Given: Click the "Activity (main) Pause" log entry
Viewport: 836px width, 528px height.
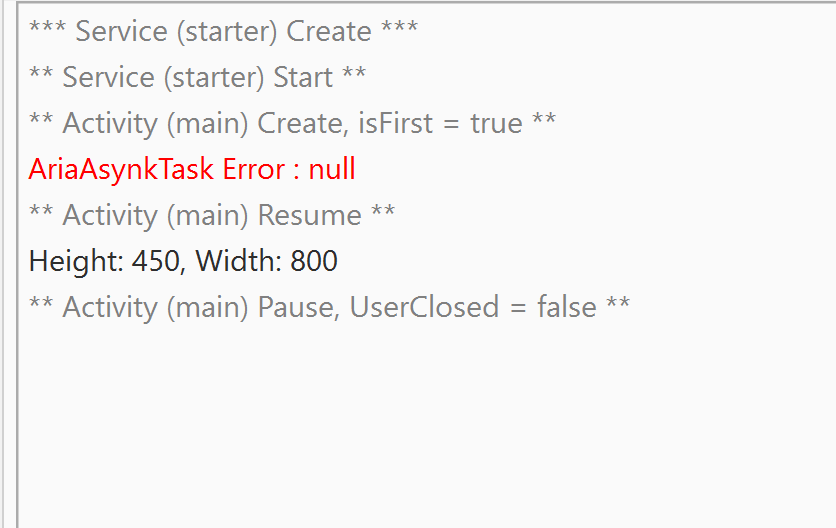Looking at the screenshot, I should 329,307.
